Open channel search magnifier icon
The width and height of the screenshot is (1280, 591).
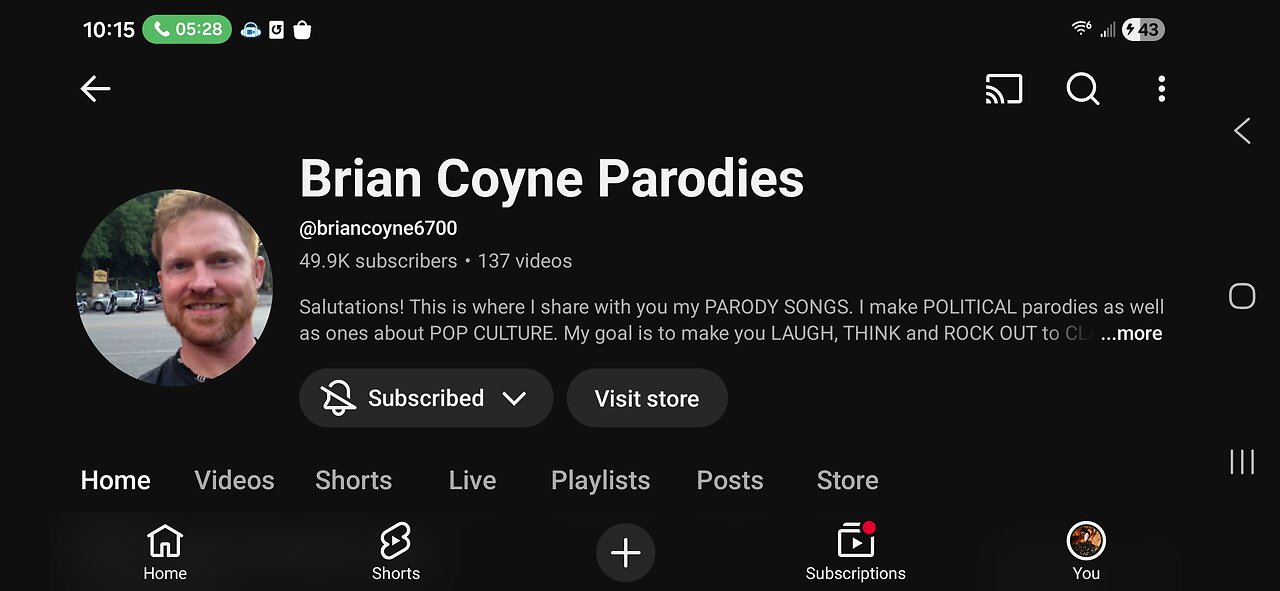tap(1083, 89)
